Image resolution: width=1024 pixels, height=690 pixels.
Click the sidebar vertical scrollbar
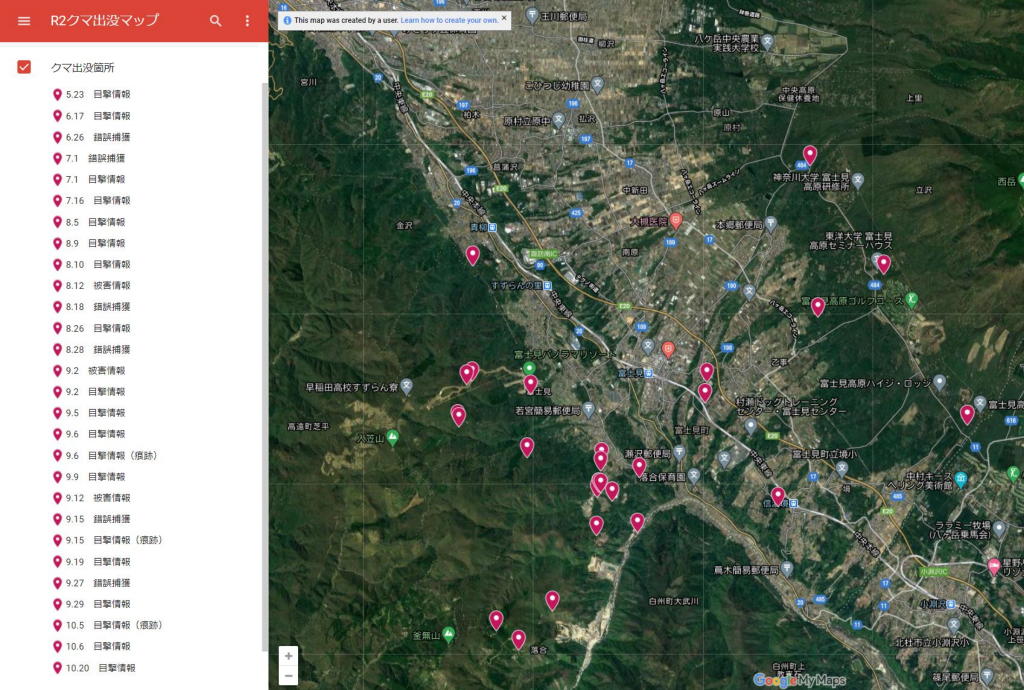point(264,360)
